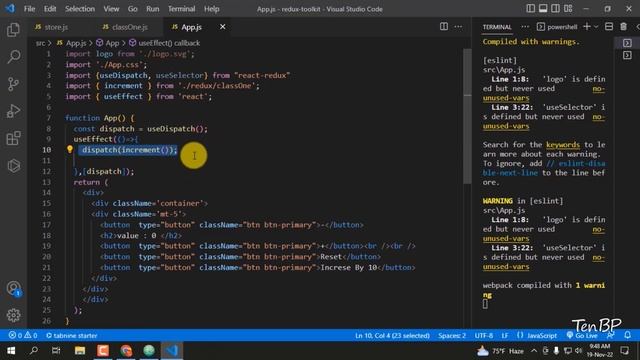Open the Tabnine sidebar icon
640x360 pixels.
coord(13,166)
